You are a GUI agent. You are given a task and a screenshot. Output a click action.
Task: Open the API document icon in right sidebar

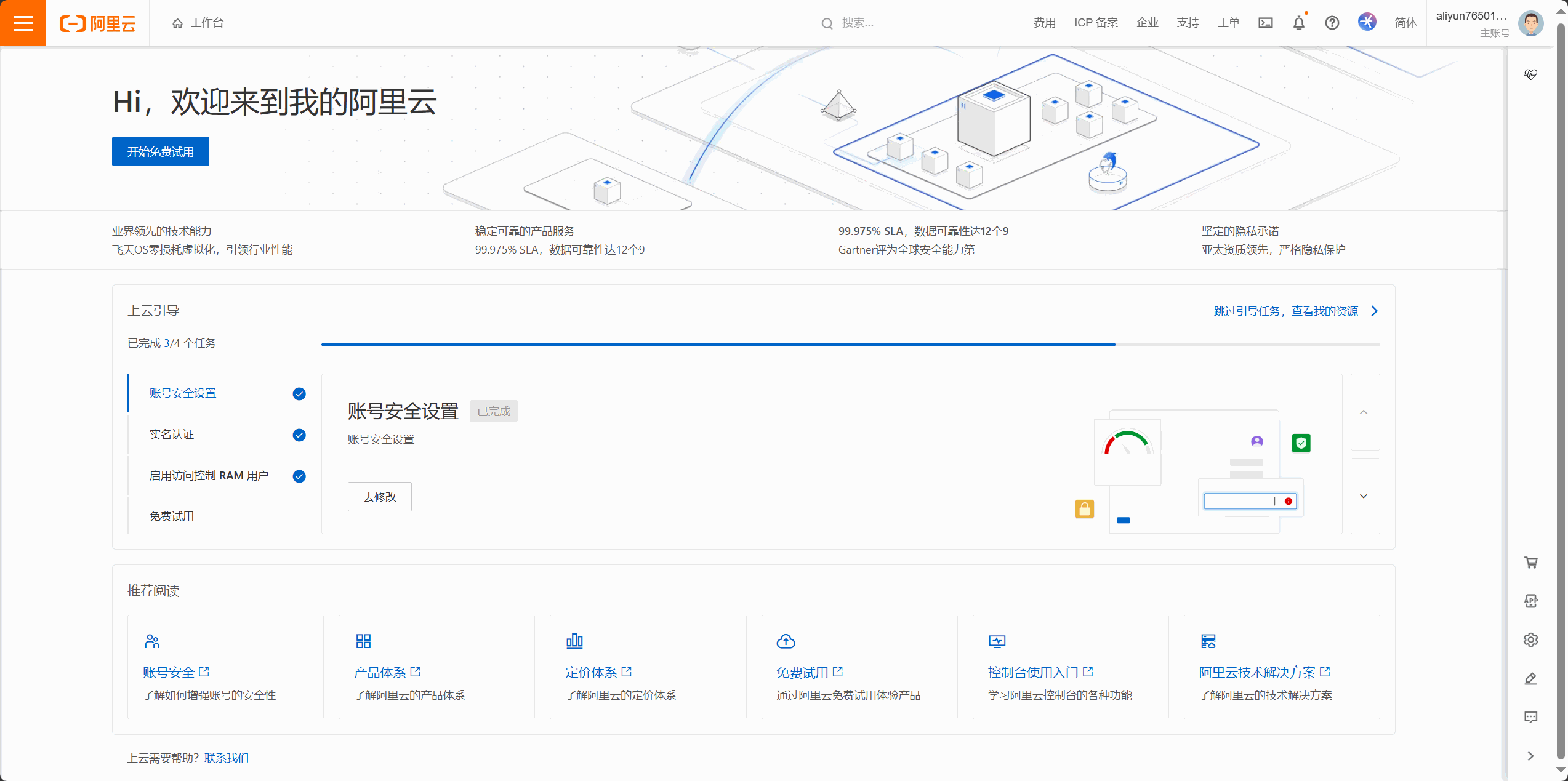[x=1531, y=601]
